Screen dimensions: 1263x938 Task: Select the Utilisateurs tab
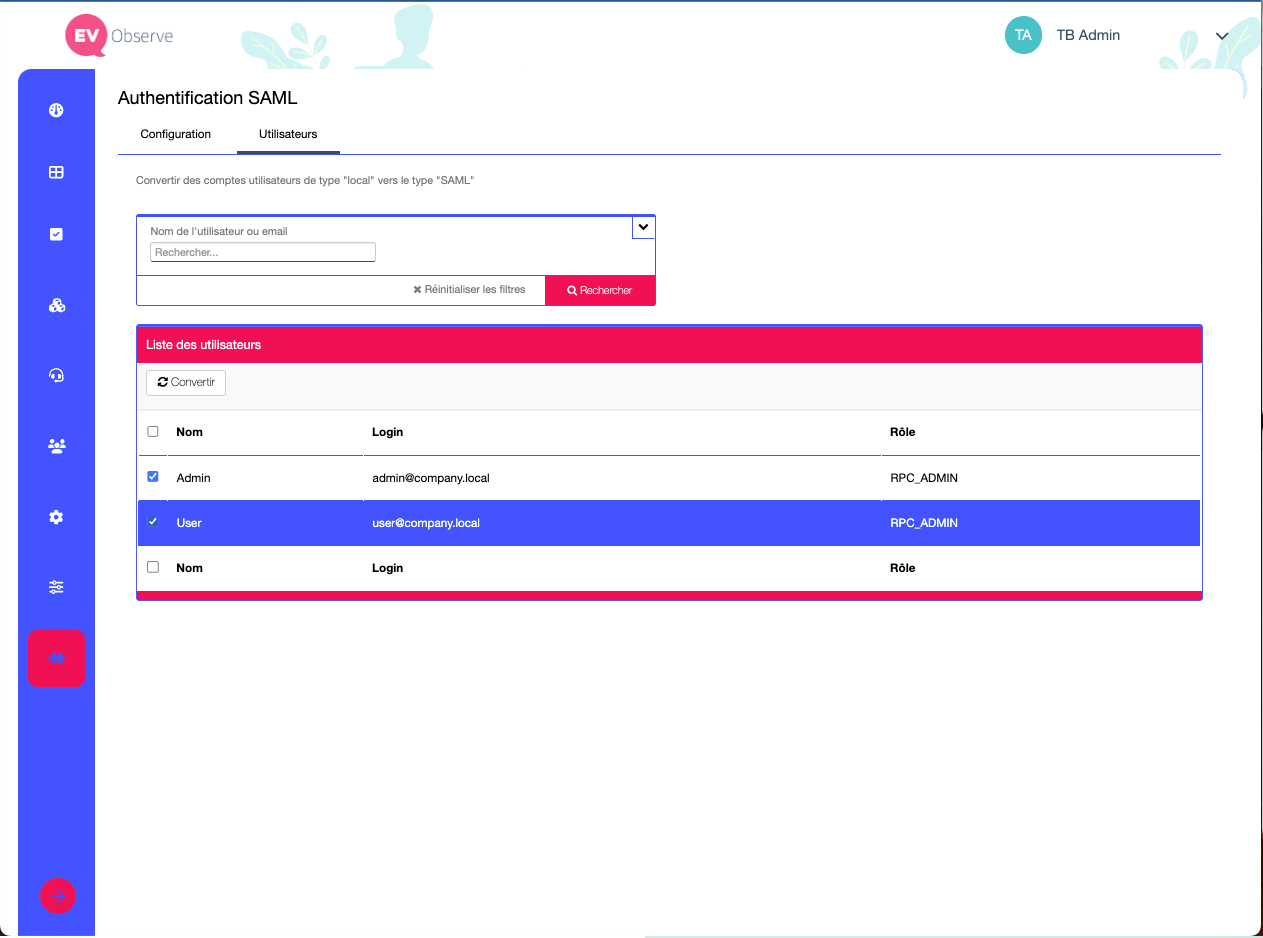point(288,134)
